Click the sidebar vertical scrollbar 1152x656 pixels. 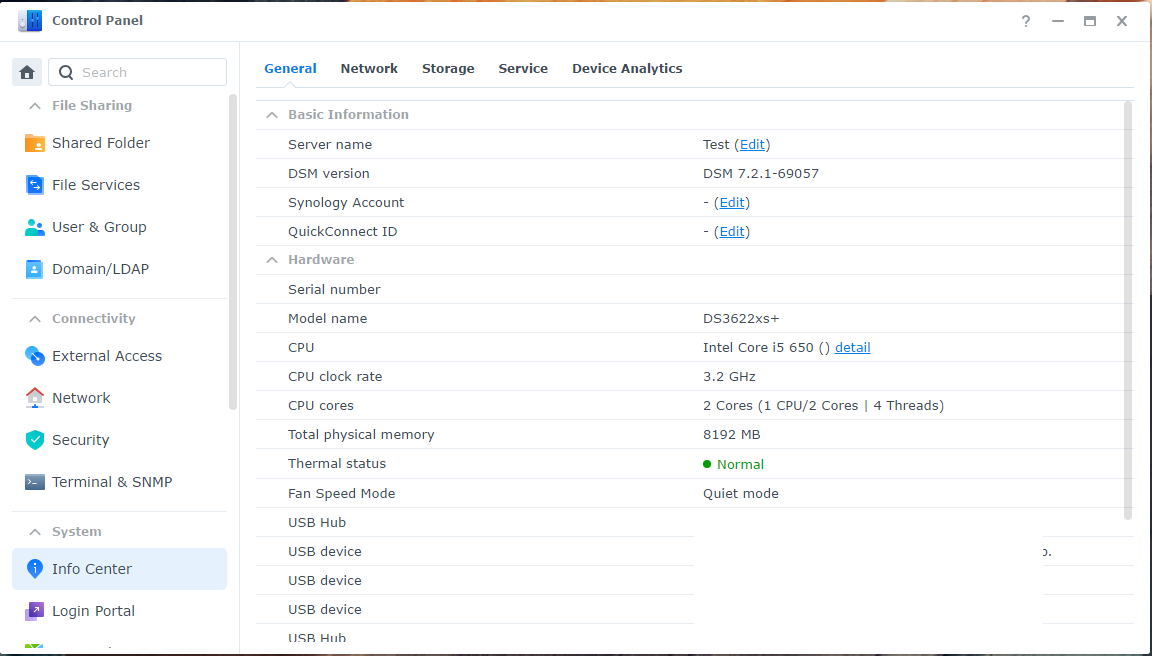pyautogui.click(x=233, y=252)
